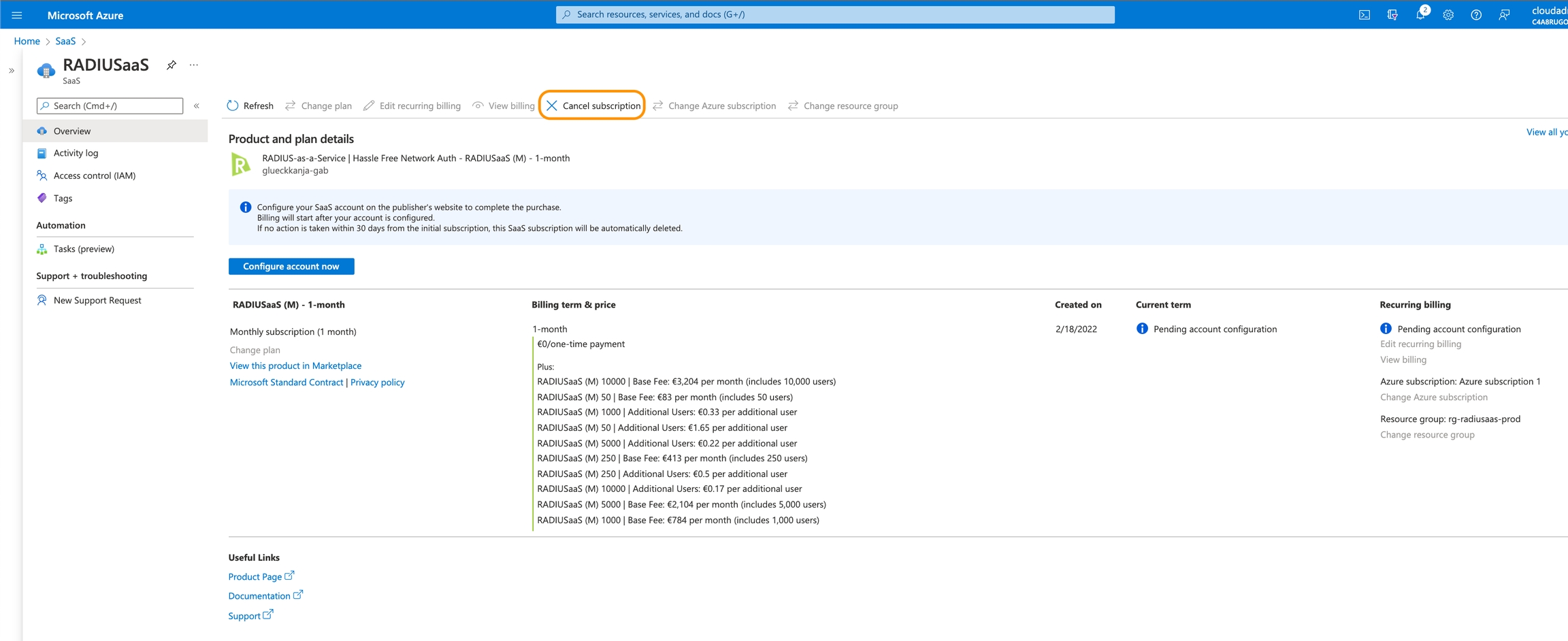The height and width of the screenshot is (641, 1568).
Task: Click the Configure account now button
Action: click(x=291, y=266)
